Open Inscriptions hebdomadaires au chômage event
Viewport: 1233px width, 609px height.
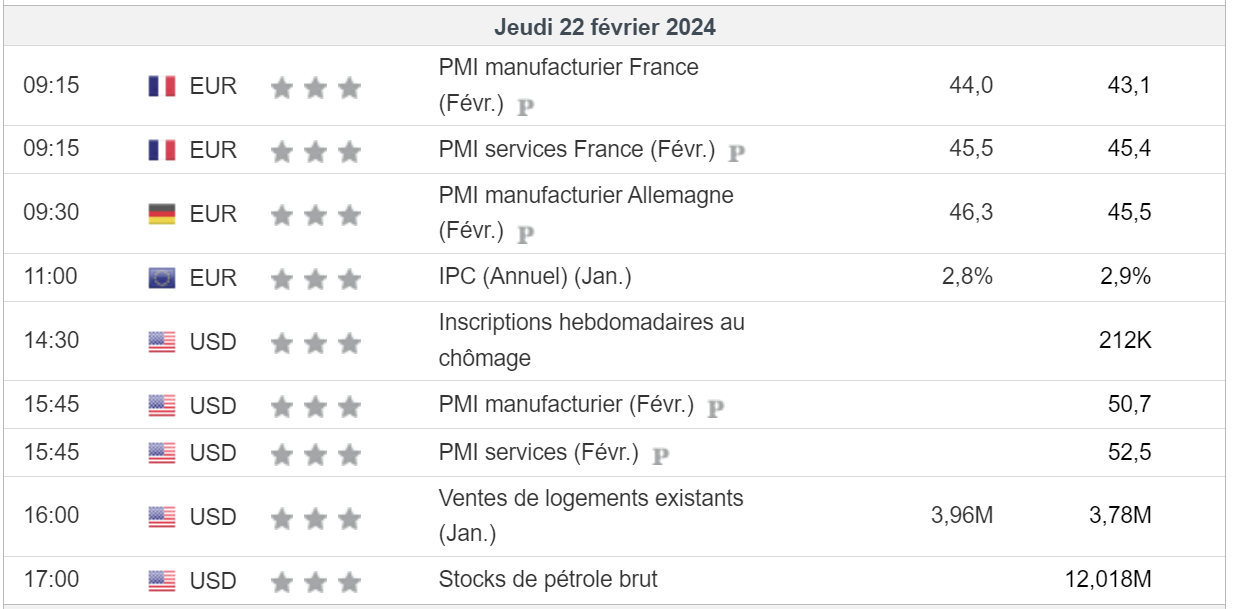coord(591,323)
